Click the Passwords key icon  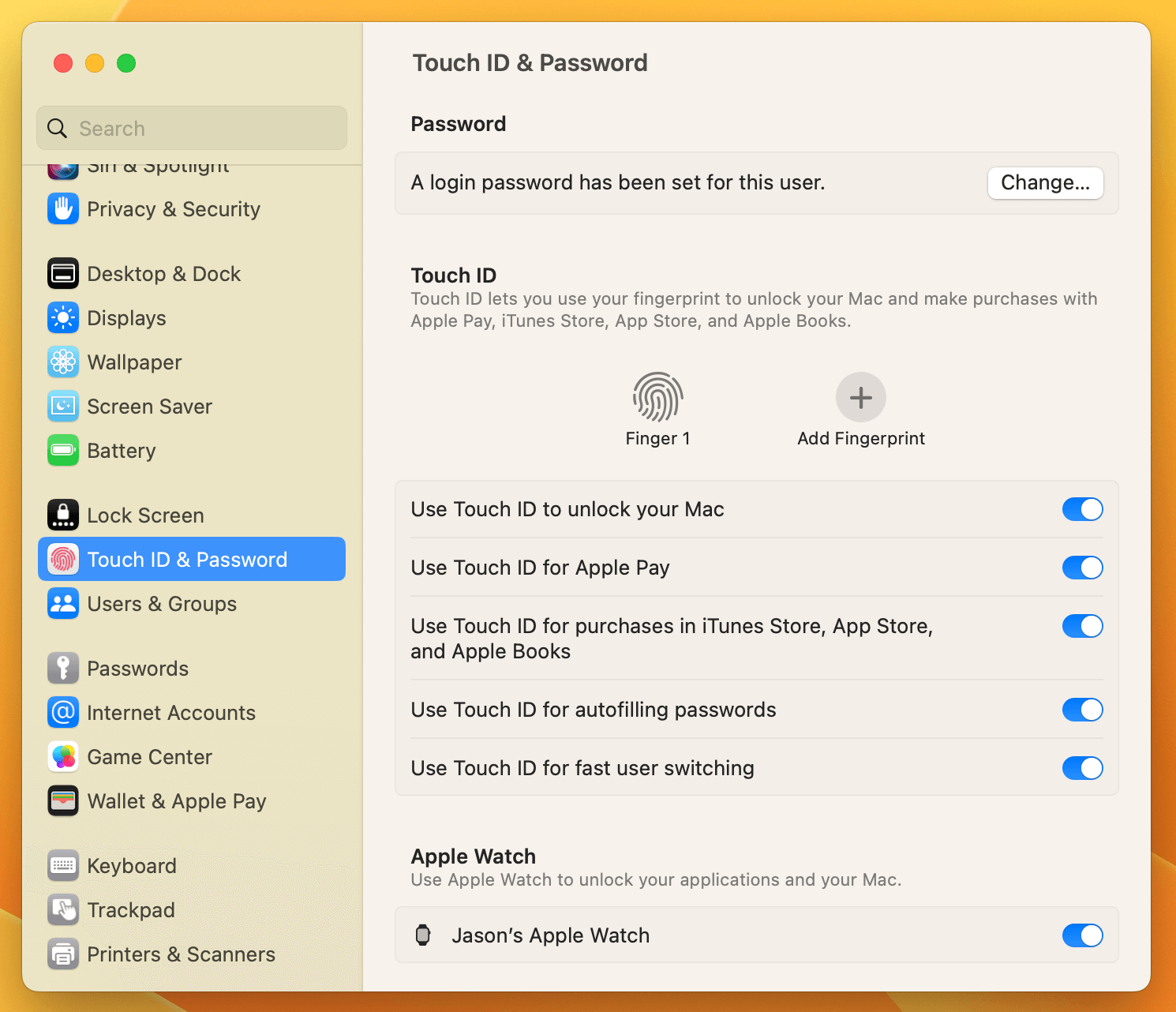63,669
